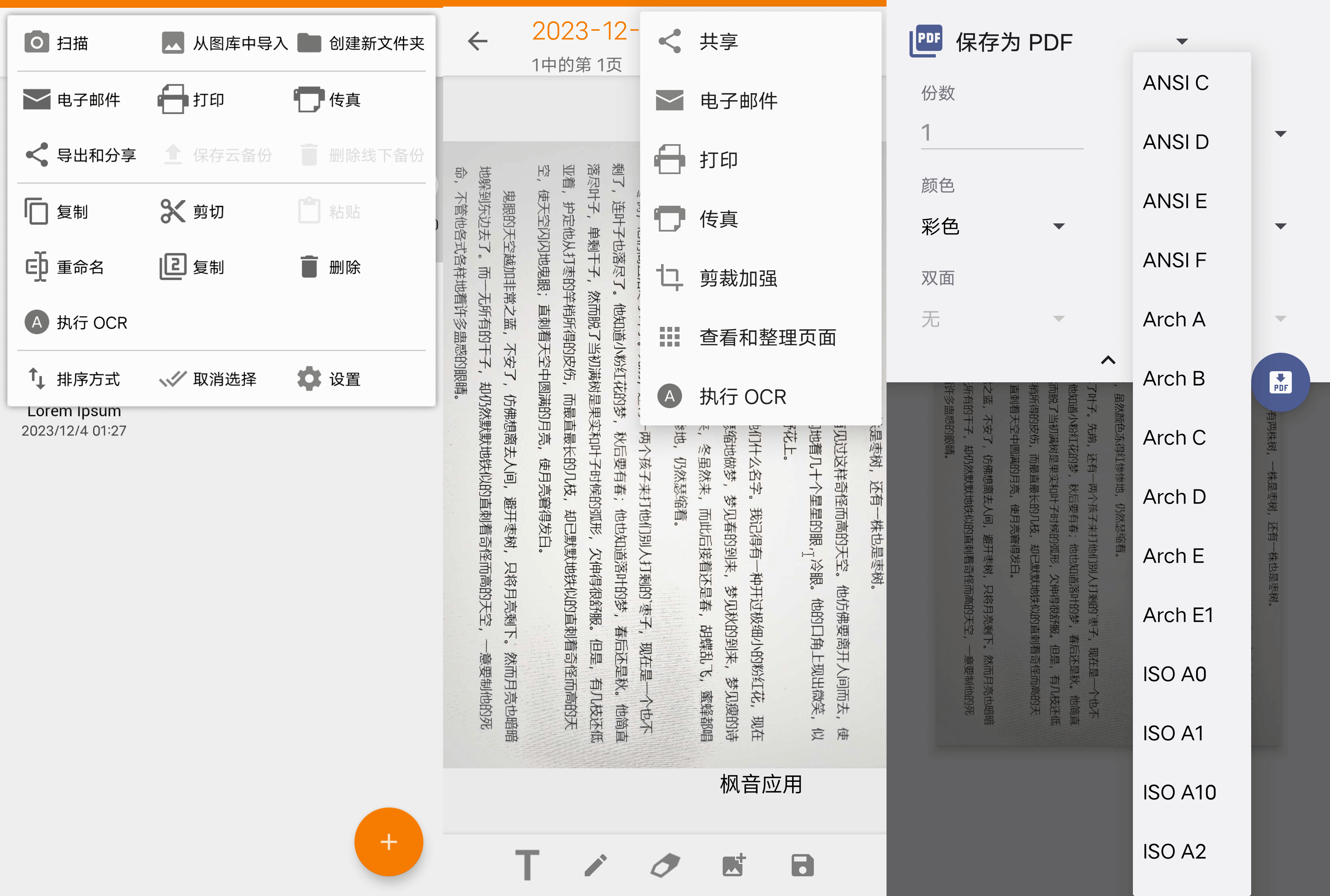Select Arch B paper size
This screenshot has width=1330, height=896.
pyautogui.click(x=1191, y=378)
